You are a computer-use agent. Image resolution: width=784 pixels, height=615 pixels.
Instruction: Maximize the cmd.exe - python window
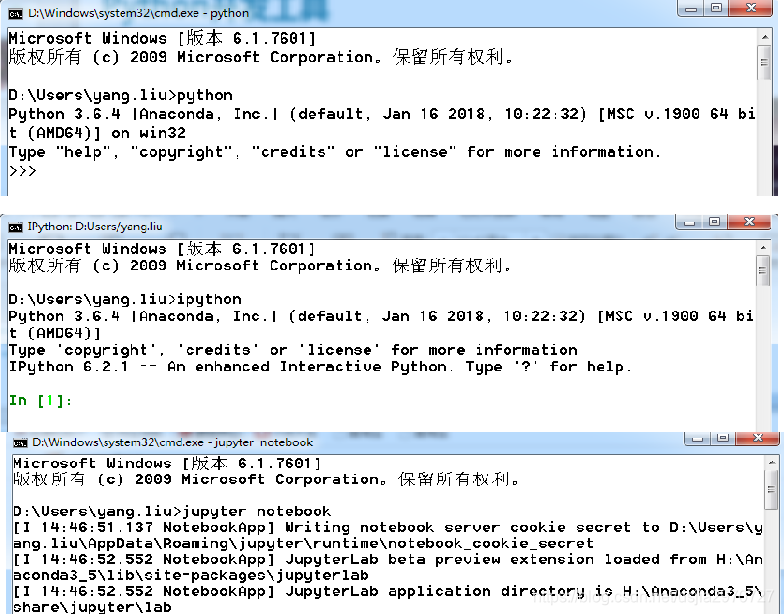[x=716, y=8]
